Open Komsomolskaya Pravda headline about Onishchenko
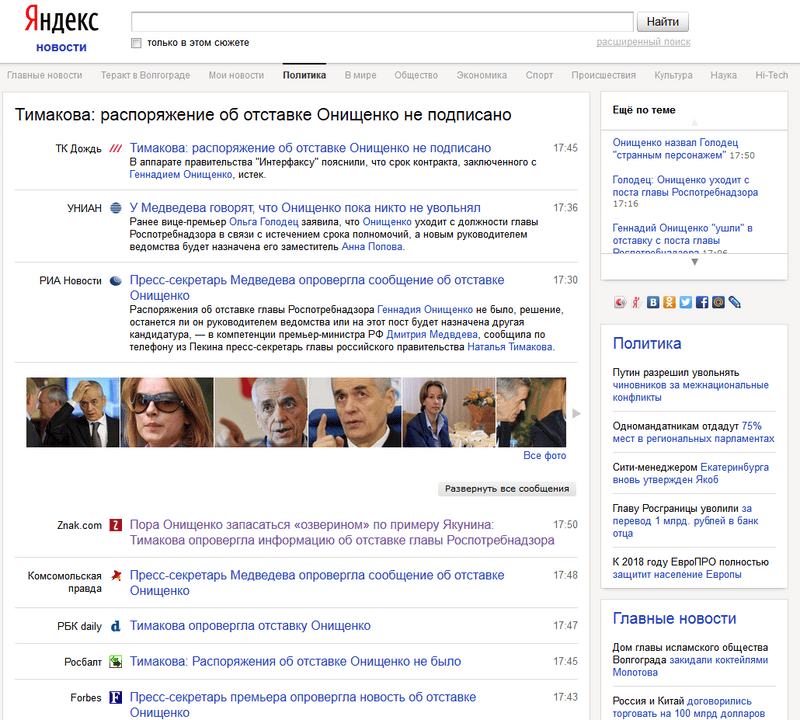The image size is (800, 720). [x=317, y=583]
